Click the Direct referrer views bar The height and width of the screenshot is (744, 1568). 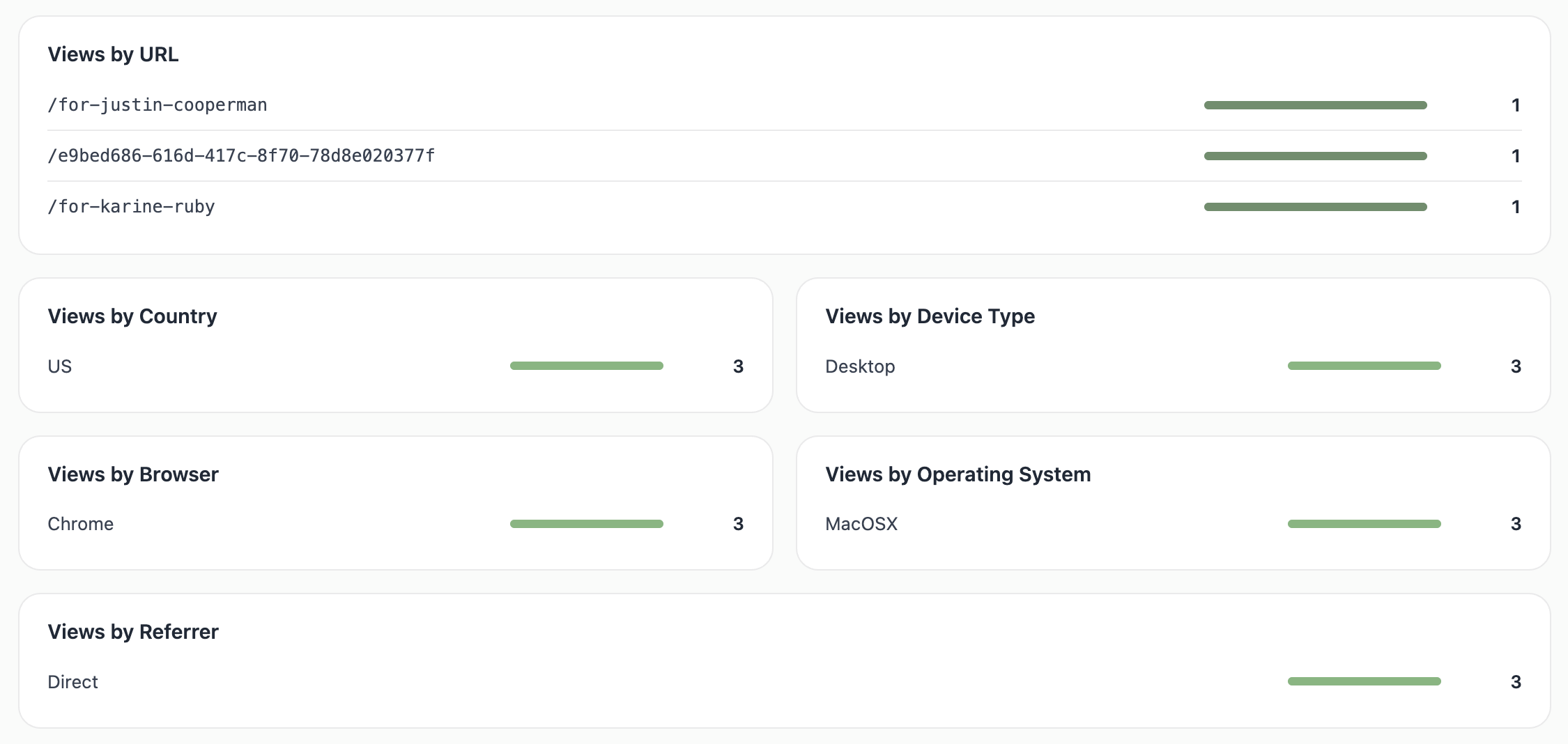[x=1364, y=681]
